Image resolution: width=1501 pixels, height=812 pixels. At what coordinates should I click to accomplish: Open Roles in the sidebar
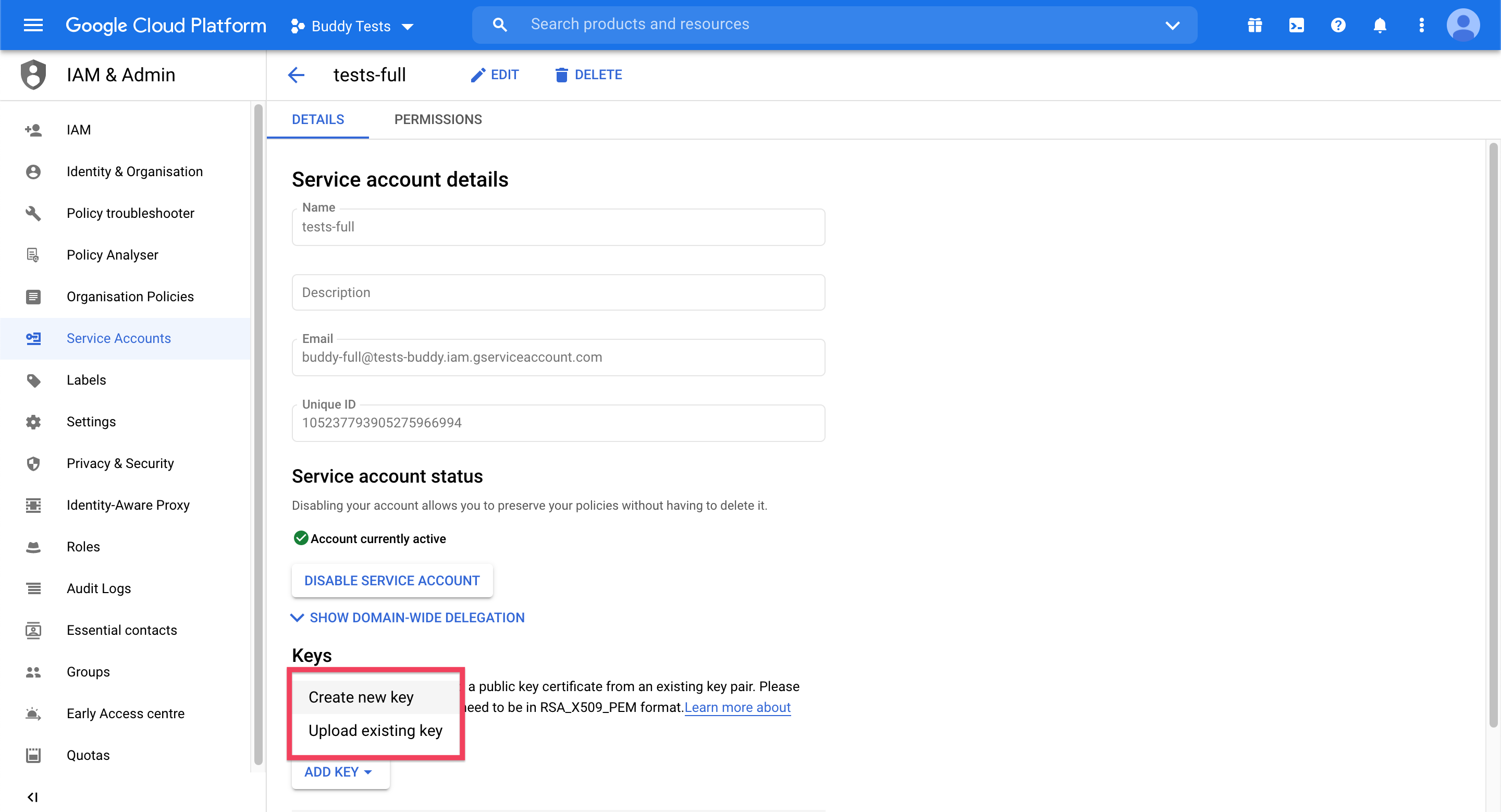click(125, 547)
